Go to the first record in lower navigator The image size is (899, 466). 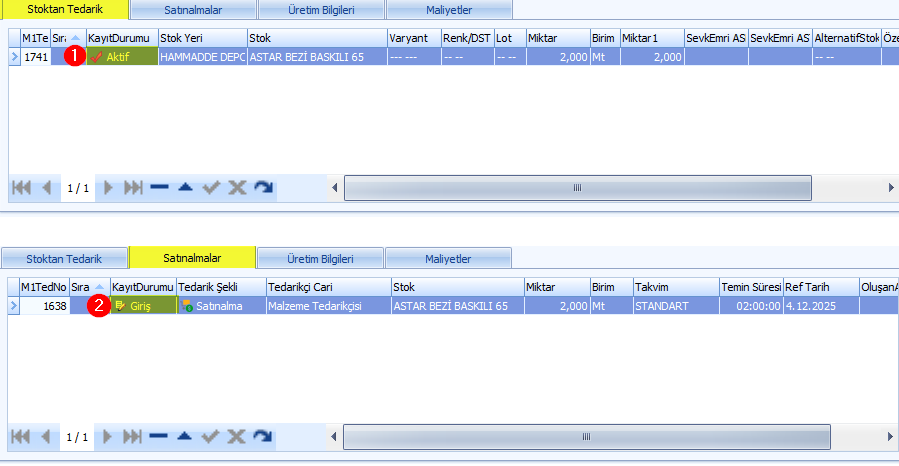[x=20, y=437]
